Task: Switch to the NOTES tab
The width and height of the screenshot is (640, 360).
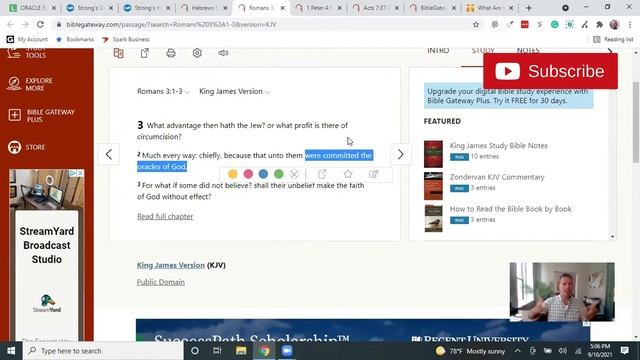Action: [528, 51]
